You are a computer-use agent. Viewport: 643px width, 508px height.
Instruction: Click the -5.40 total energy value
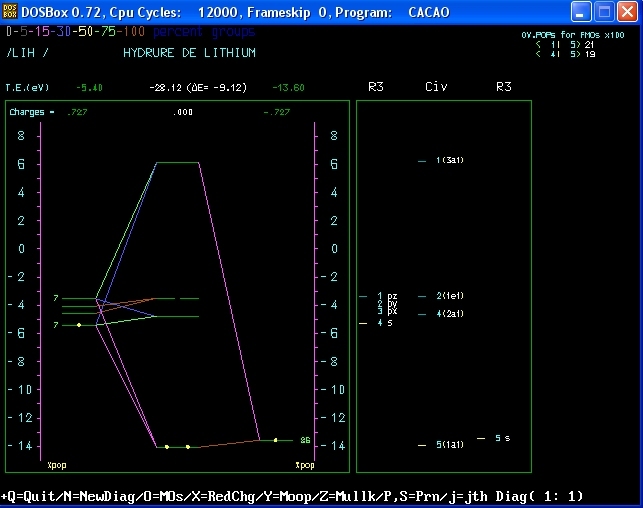click(89, 87)
